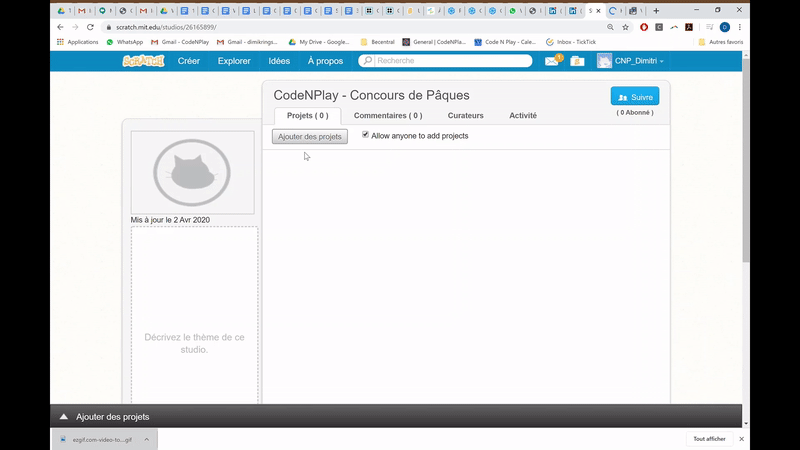Viewport: 800px width, 450px height.
Task: Open Scratch messages envelope icon
Action: (x=553, y=61)
